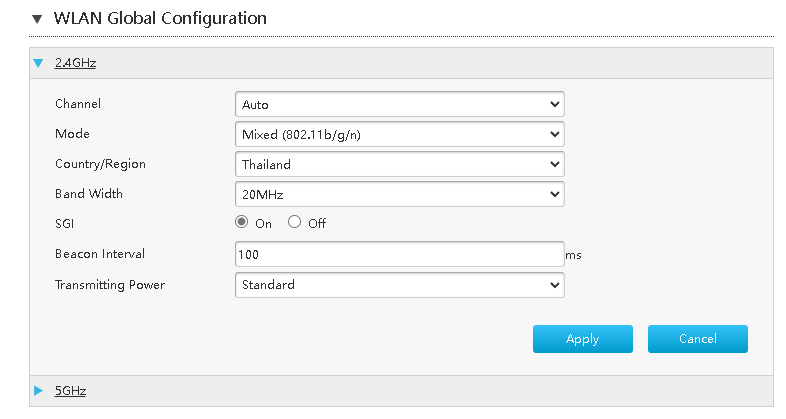Open the Country/Region dropdown showing Thailand
786x419 pixels.
[400, 164]
